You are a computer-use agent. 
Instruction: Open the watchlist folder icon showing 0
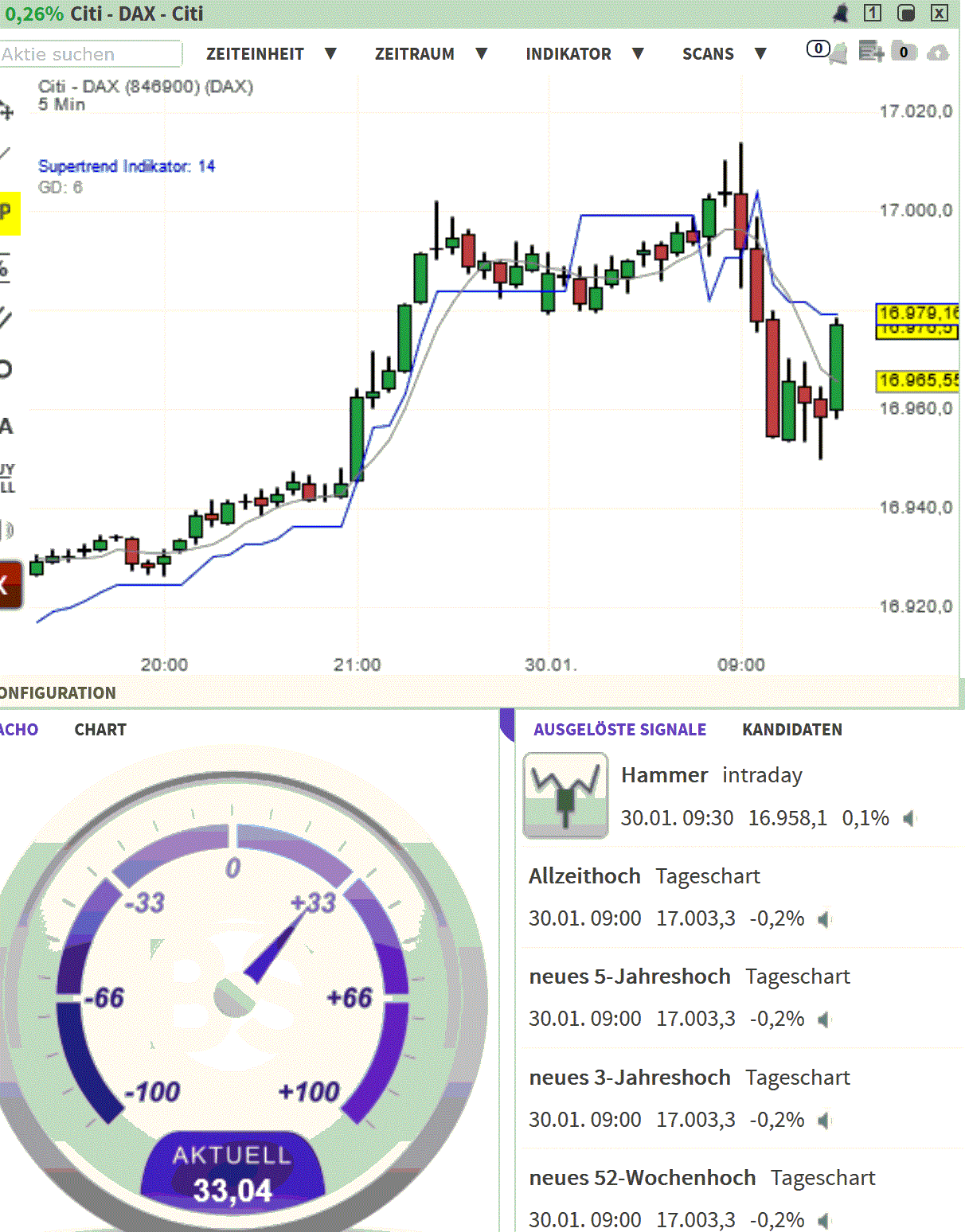point(904,53)
